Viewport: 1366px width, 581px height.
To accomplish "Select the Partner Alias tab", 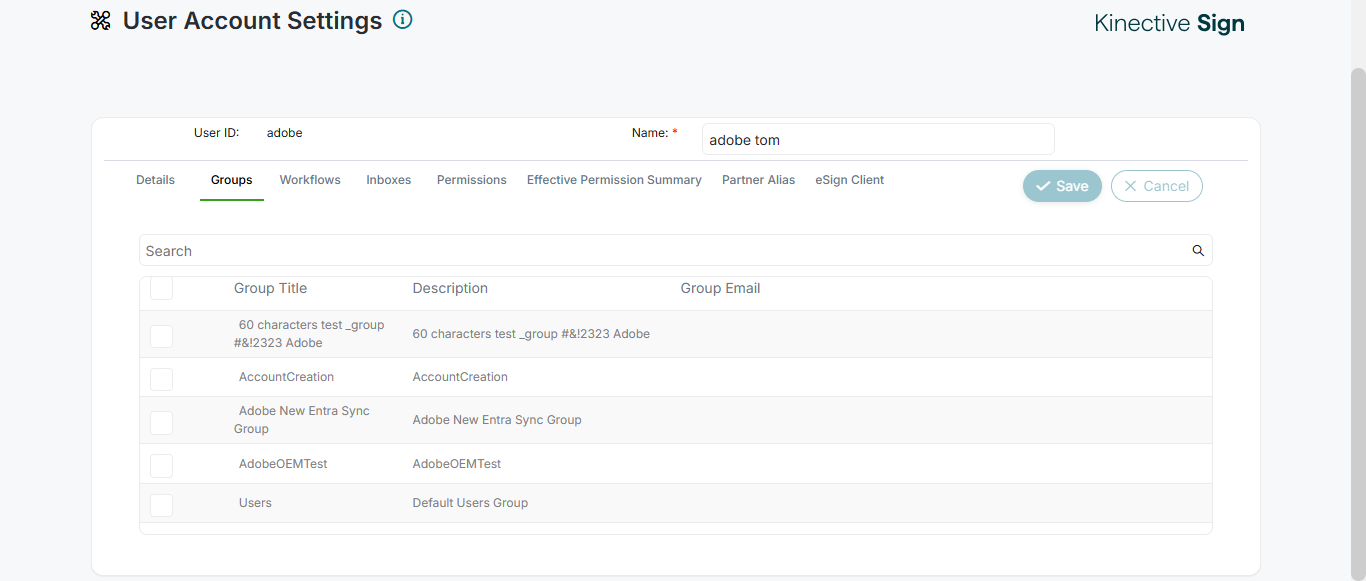I will pyautogui.click(x=759, y=180).
